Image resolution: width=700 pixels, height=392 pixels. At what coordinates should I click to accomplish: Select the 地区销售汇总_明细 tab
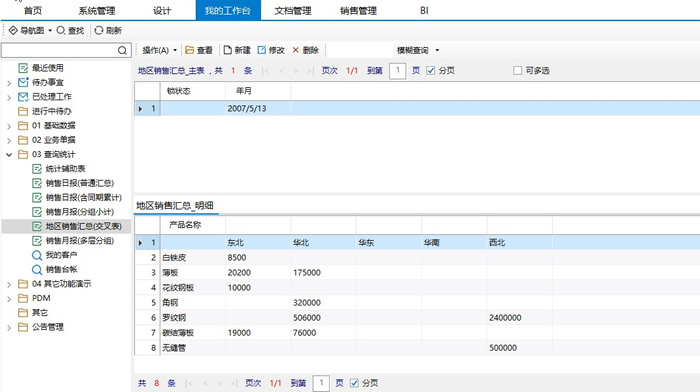[175, 205]
